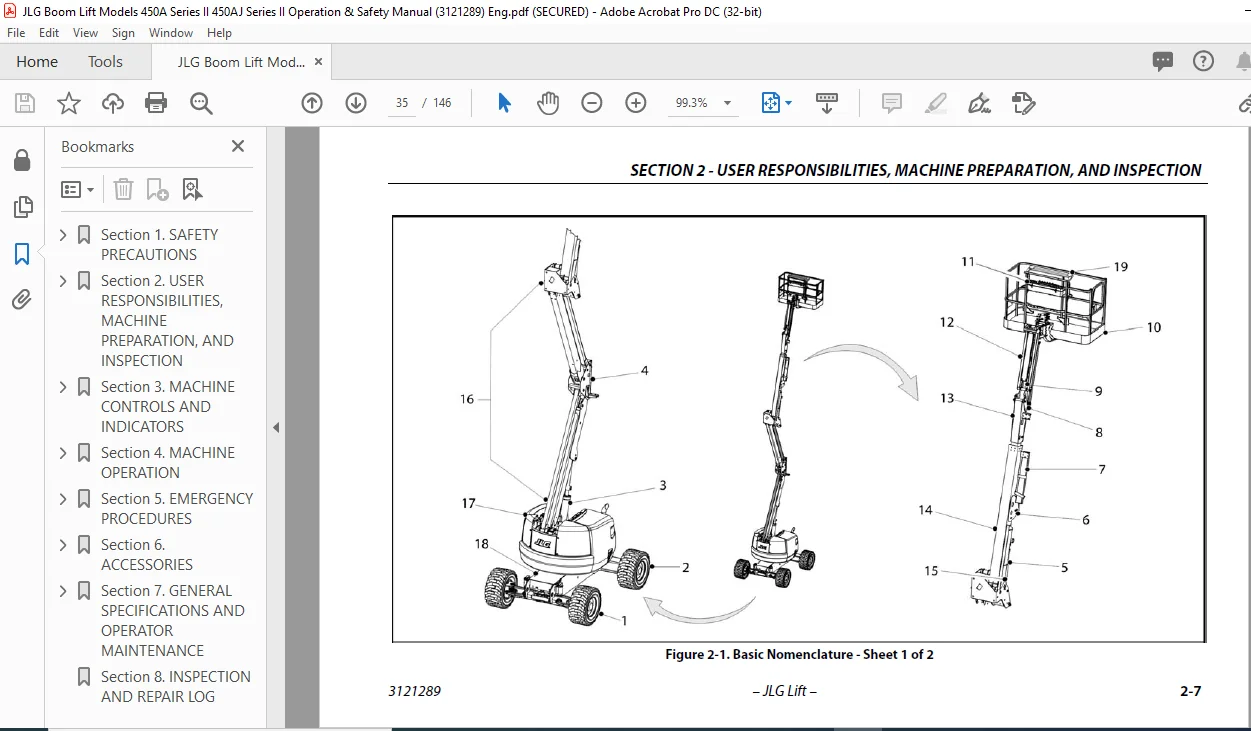The image size is (1251, 731).
Task: Zoom in with the plus button
Action: click(636, 103)
